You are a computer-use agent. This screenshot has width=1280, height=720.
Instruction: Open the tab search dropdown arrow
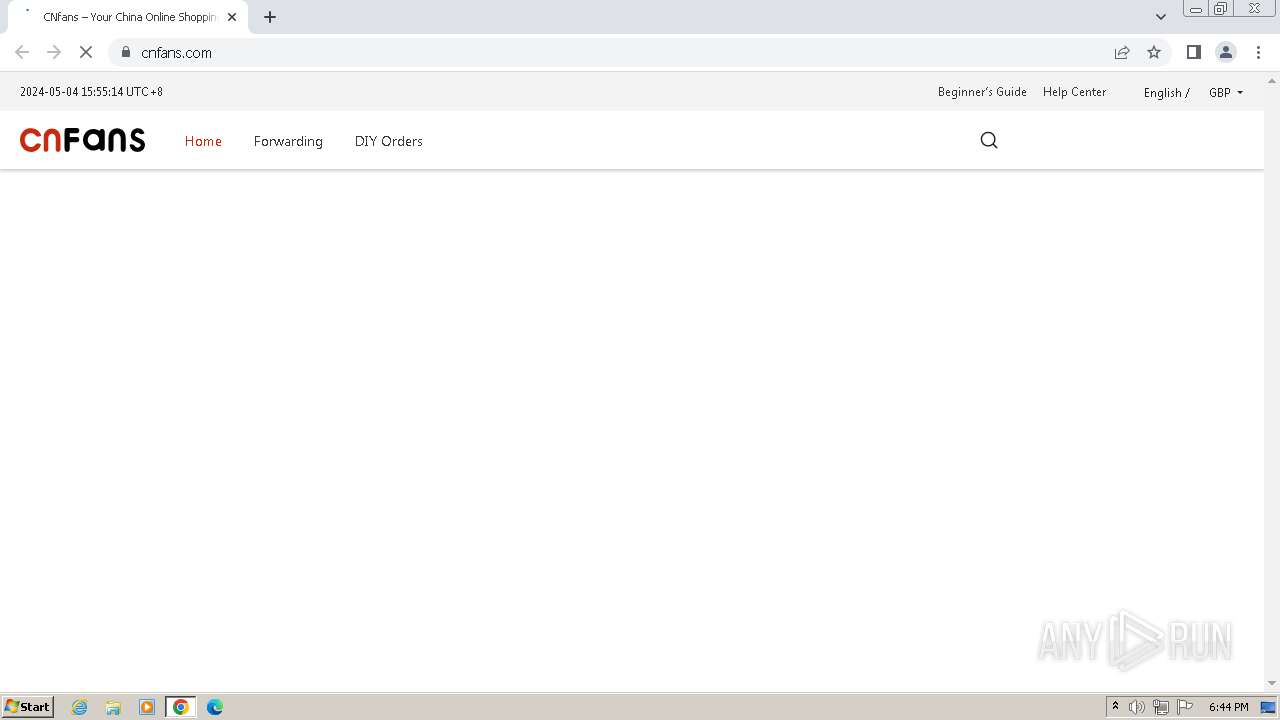point(1161,17)
